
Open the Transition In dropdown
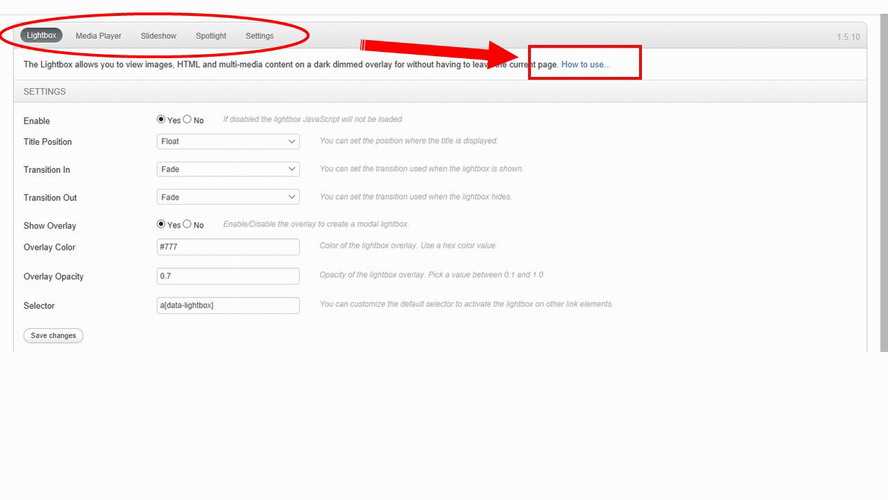[228, 170]
